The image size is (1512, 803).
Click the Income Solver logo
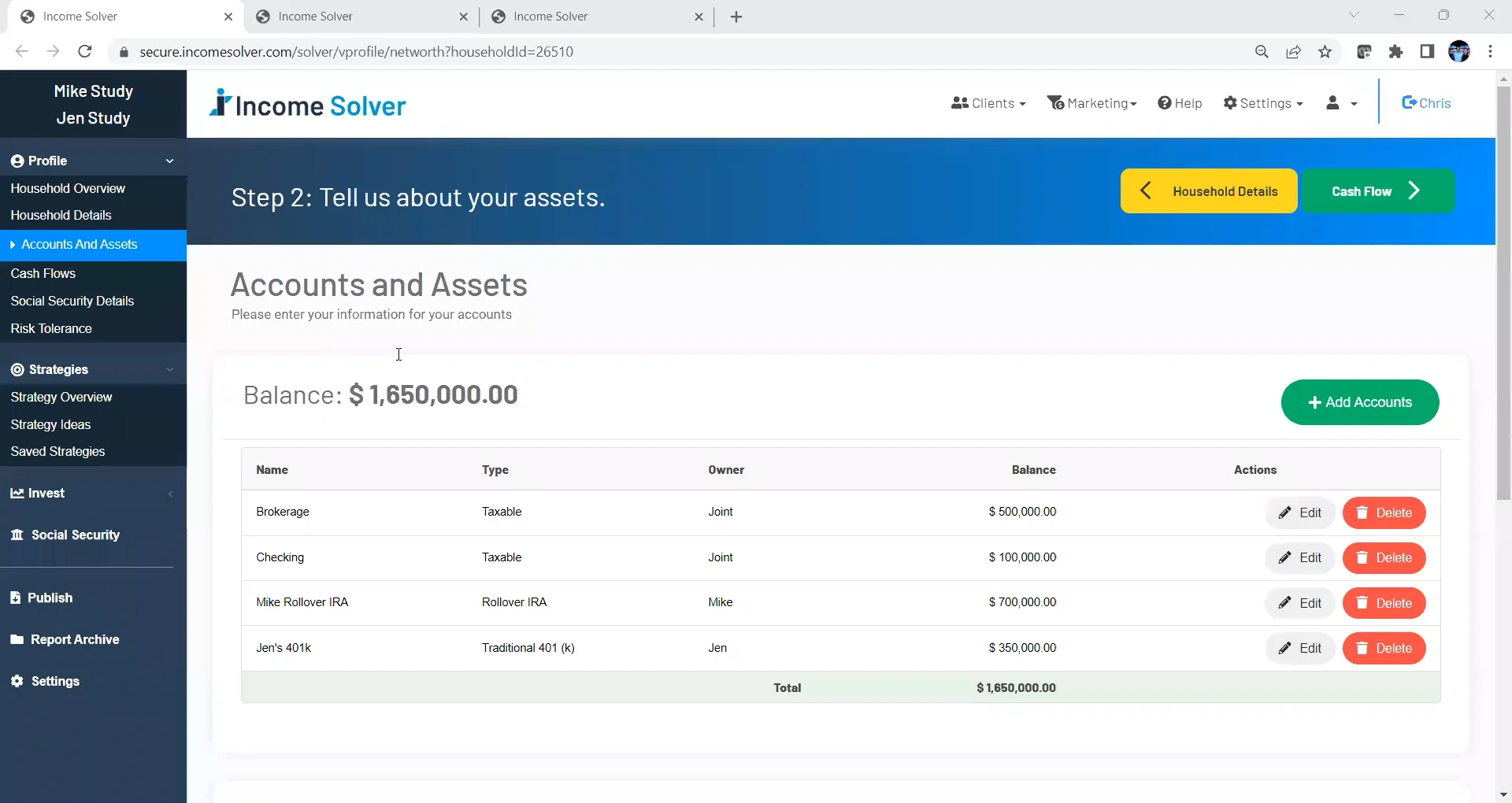(307, 103)
